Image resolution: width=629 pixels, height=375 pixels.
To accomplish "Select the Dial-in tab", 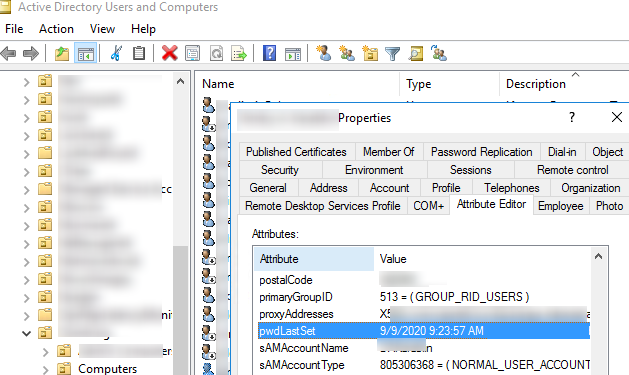I will tap(562, 152).
